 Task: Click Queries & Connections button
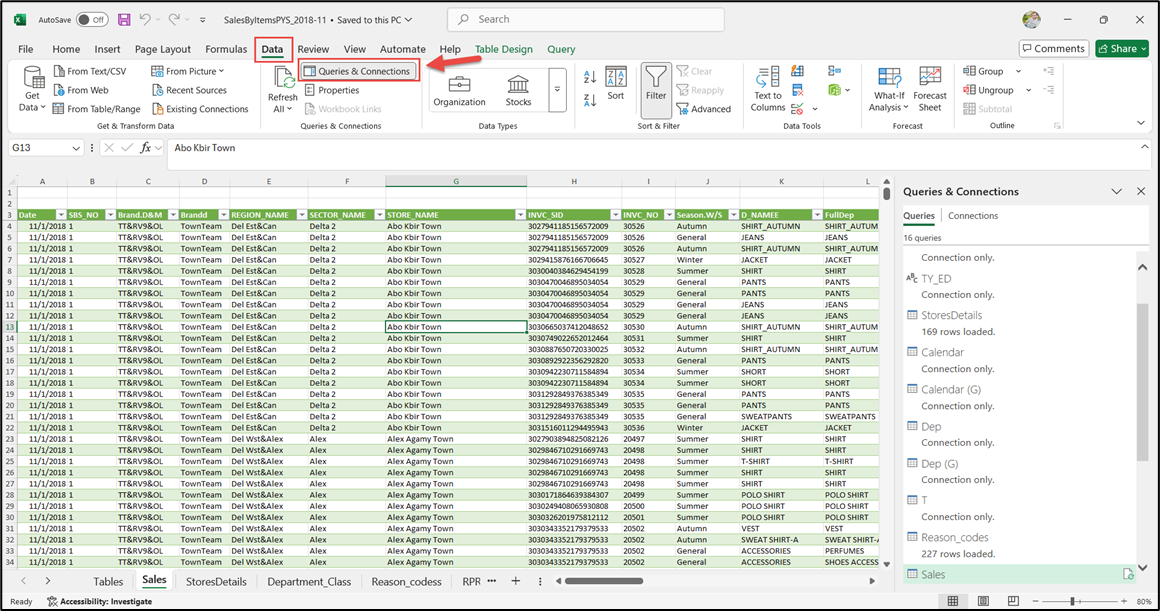click(x=358, y=71)
